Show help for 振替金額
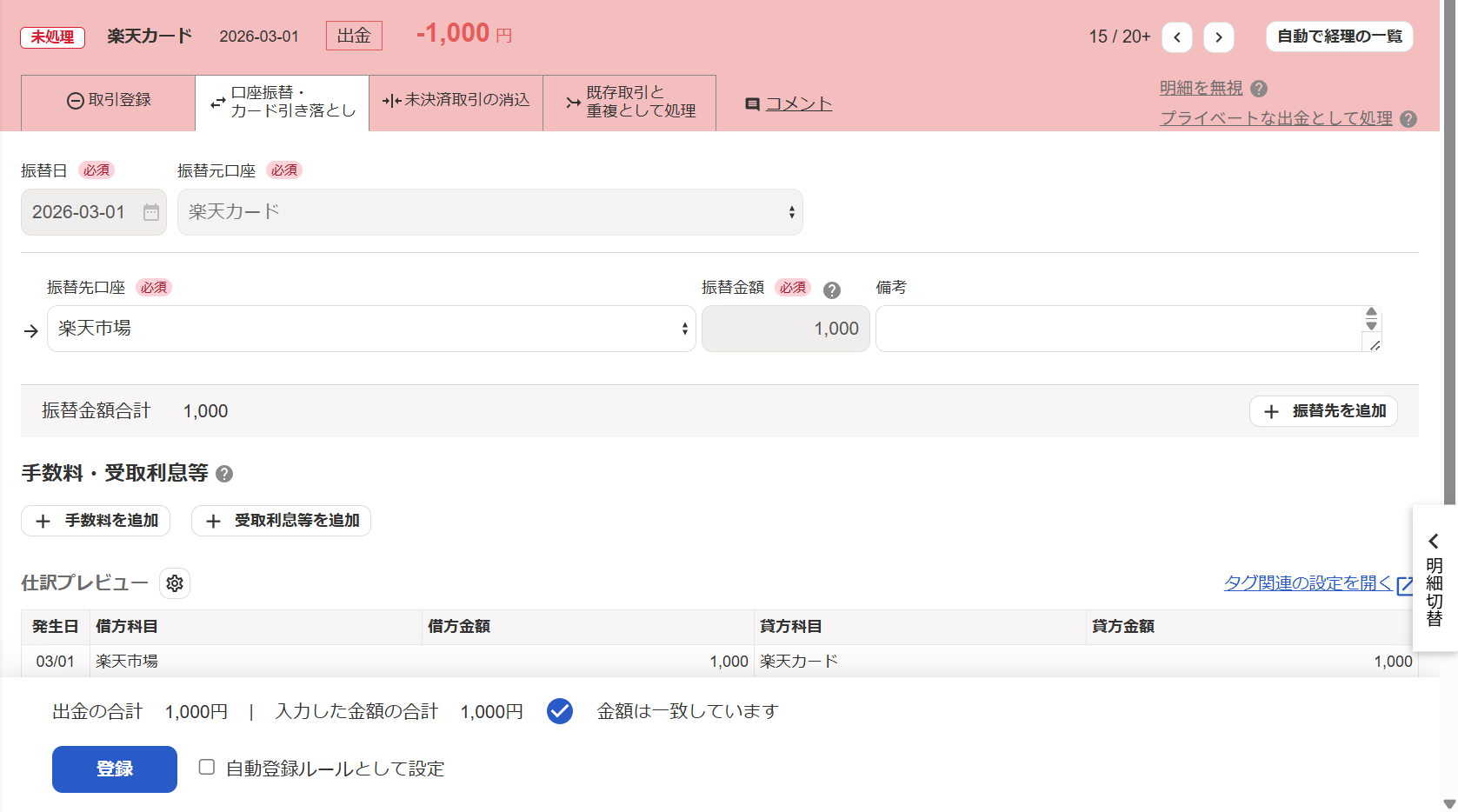The image size is (1458, 812). click(832, 290)
